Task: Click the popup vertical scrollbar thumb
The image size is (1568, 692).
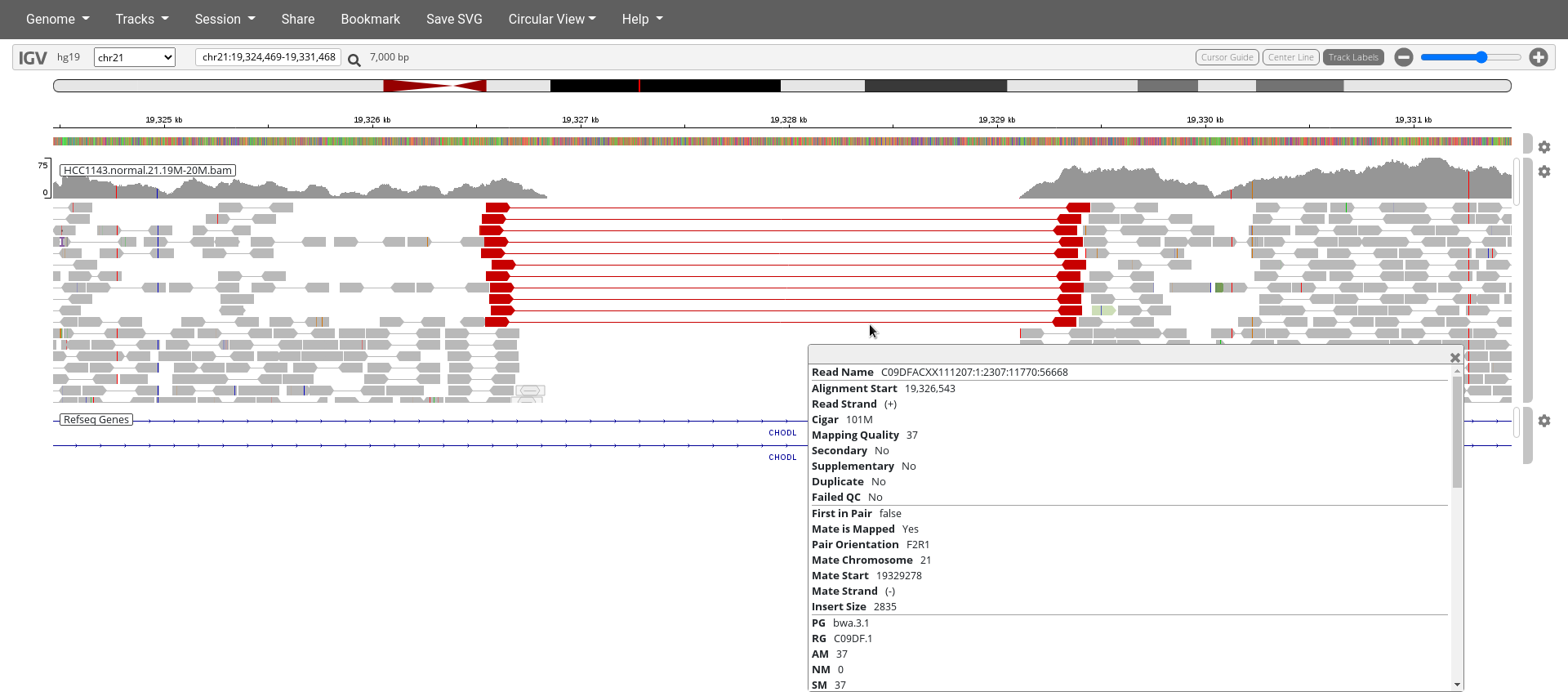Action: (1457, 432)
